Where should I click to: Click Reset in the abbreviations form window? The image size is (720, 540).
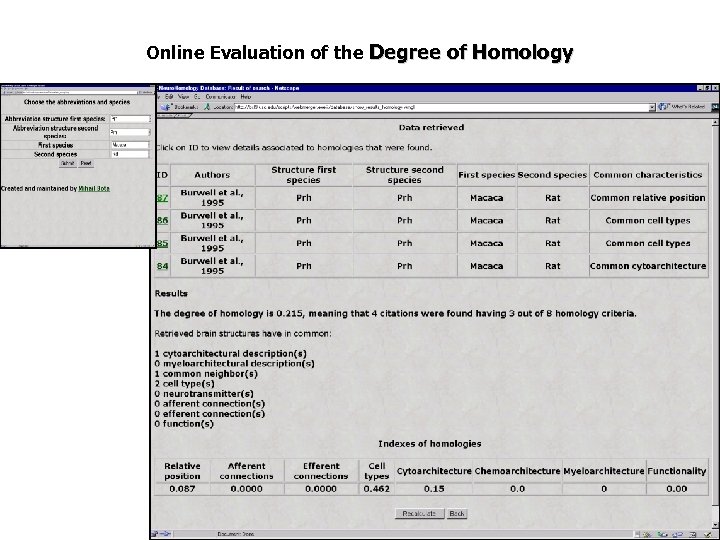coord(86,163)
